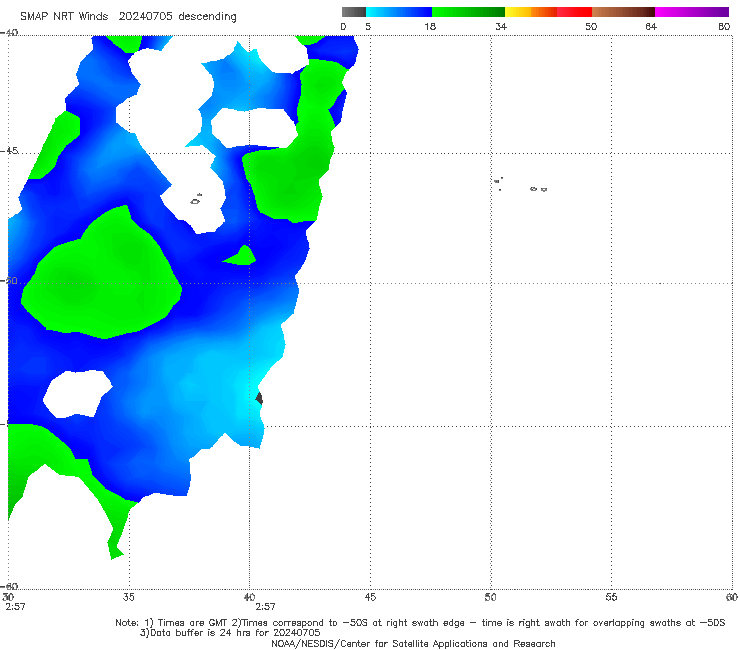Click the green 18-34 colorbar segment
Viewport: 740px width, 650px height.
[468, 12]
